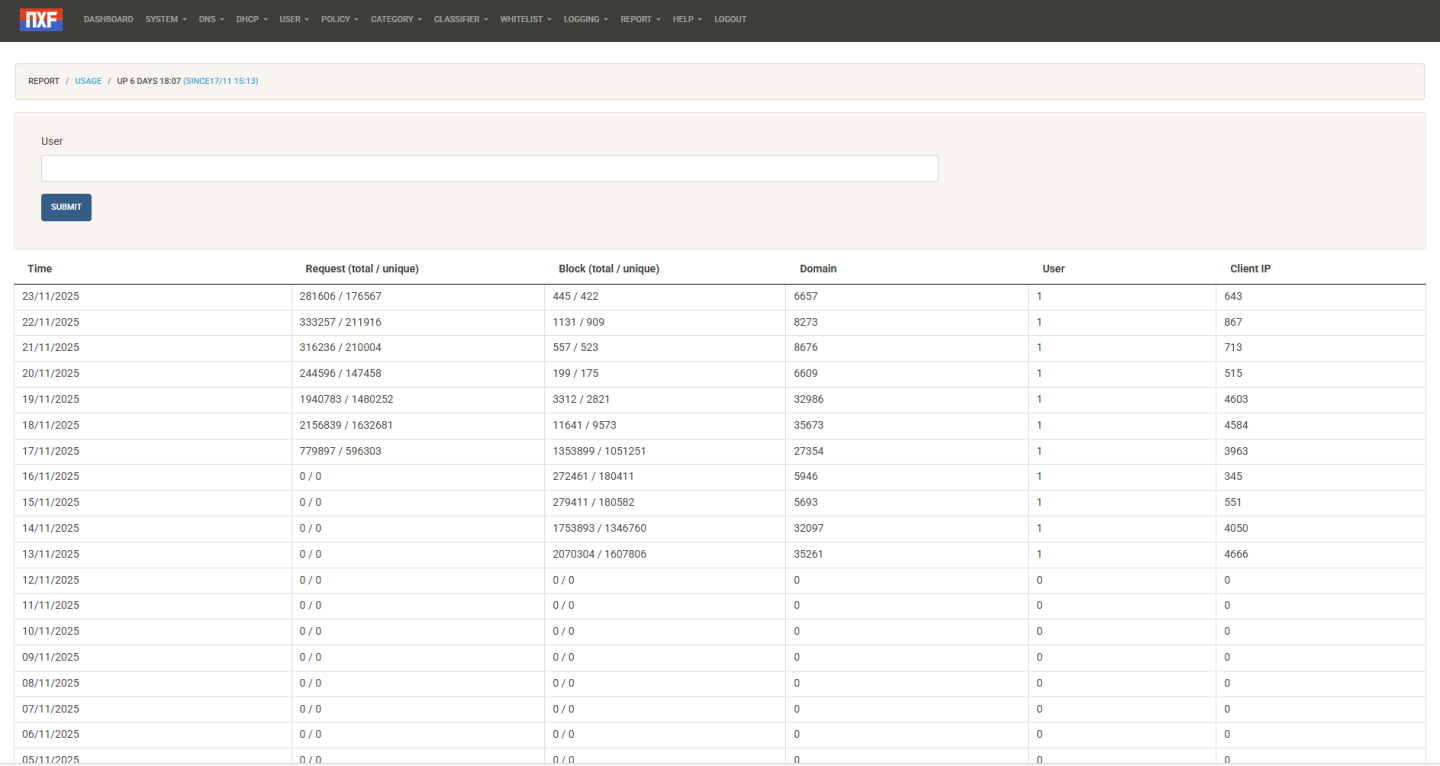The height and width of the screenshot is (766, 1440).
Task: Click the Time column header
Action: [40, 269]
